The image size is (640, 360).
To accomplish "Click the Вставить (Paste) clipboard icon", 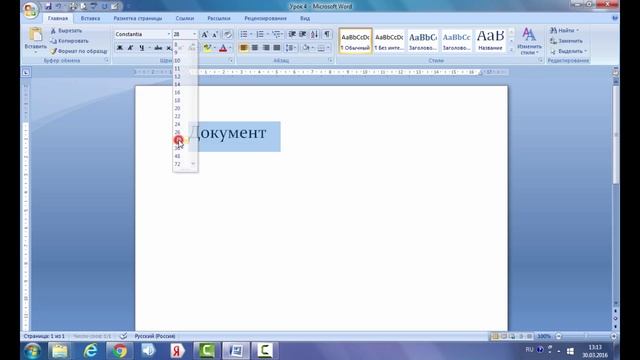I will coord(36,35).
